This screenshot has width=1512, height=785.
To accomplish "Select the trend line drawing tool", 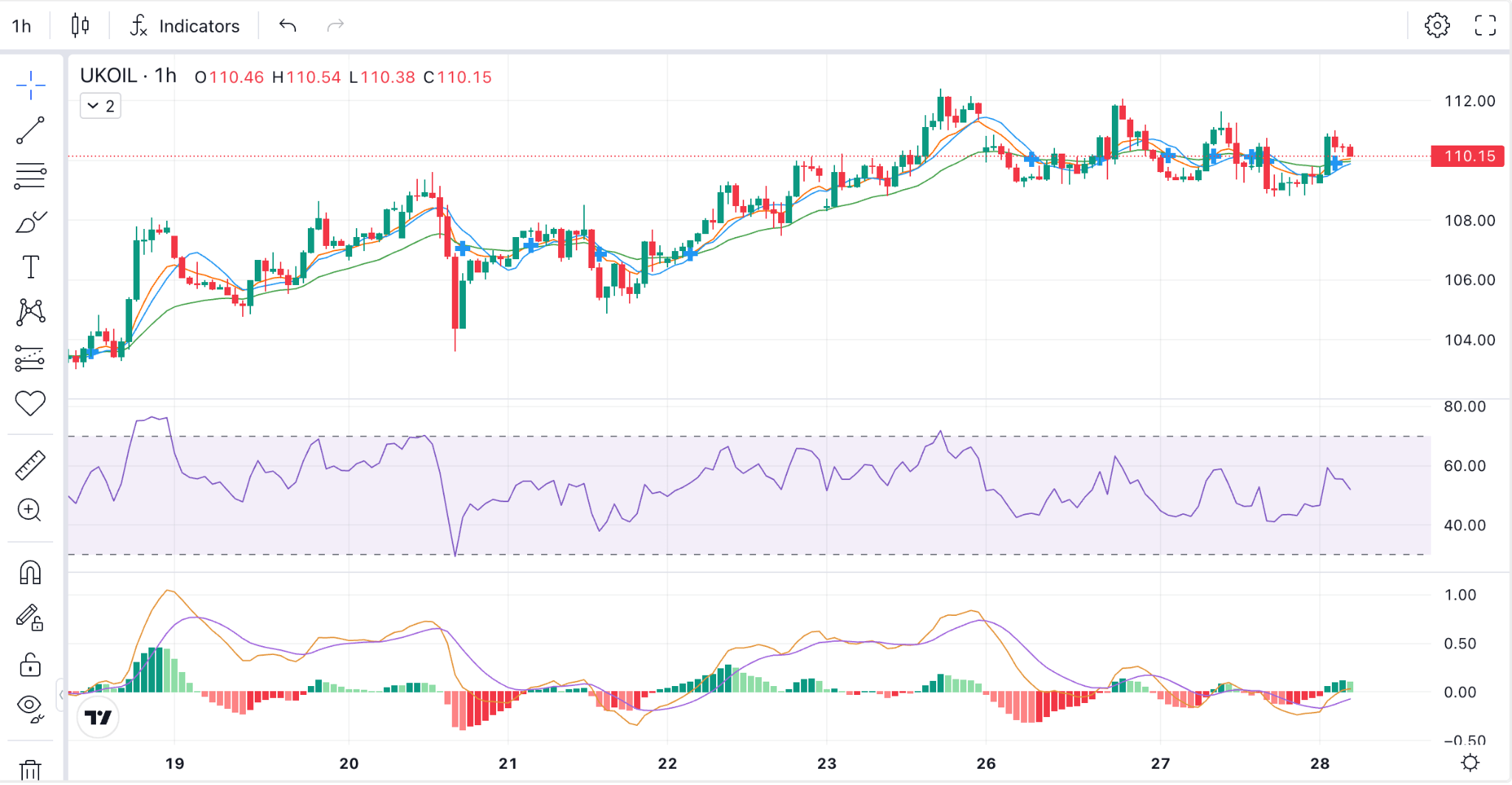I will pos(30,131).
